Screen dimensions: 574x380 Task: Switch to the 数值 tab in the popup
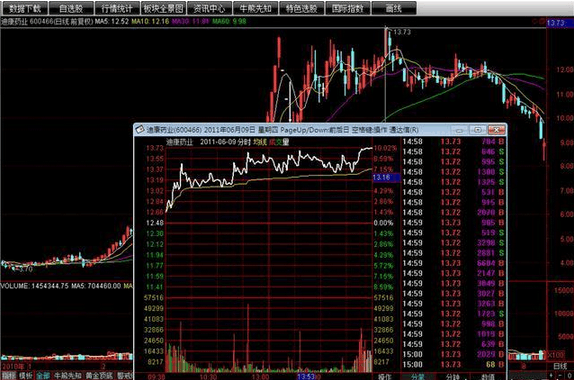487,377
